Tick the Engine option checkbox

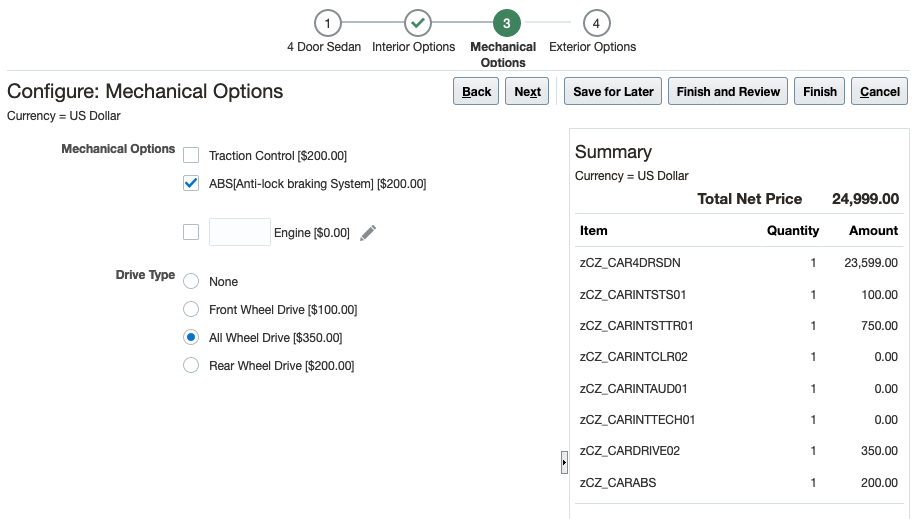pos(191,233)
